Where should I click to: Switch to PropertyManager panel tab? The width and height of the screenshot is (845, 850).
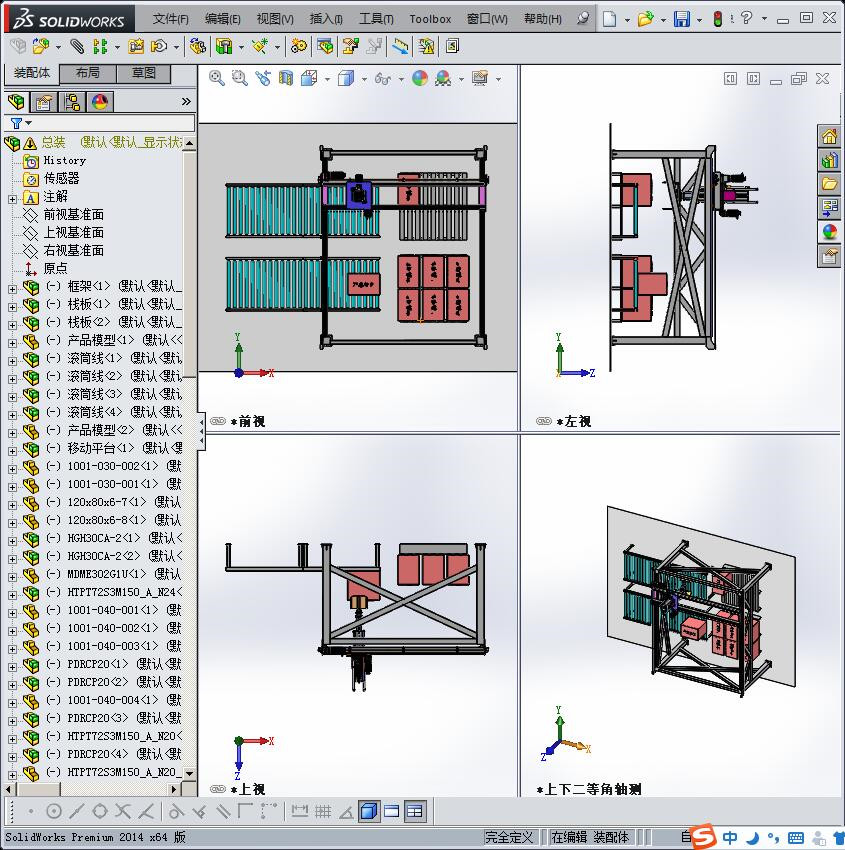pyautogui.click(x=44, y=102)
